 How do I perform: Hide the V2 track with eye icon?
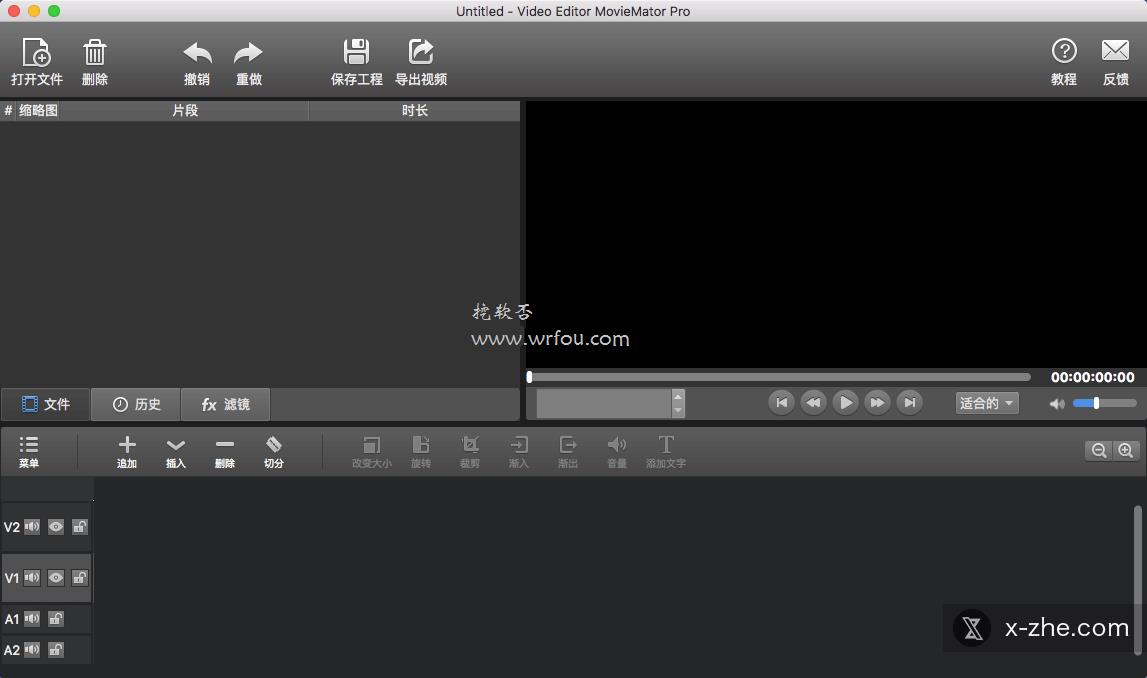tap(56, 527)
